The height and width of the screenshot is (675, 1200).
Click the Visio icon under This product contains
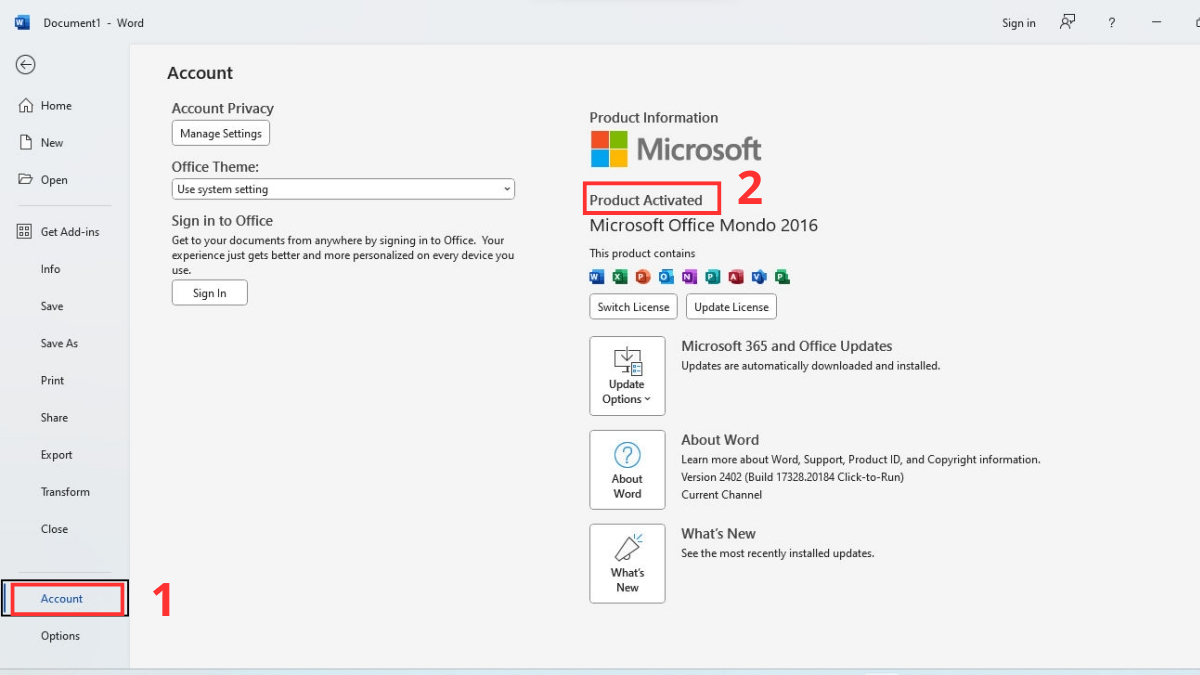[759, 277]
